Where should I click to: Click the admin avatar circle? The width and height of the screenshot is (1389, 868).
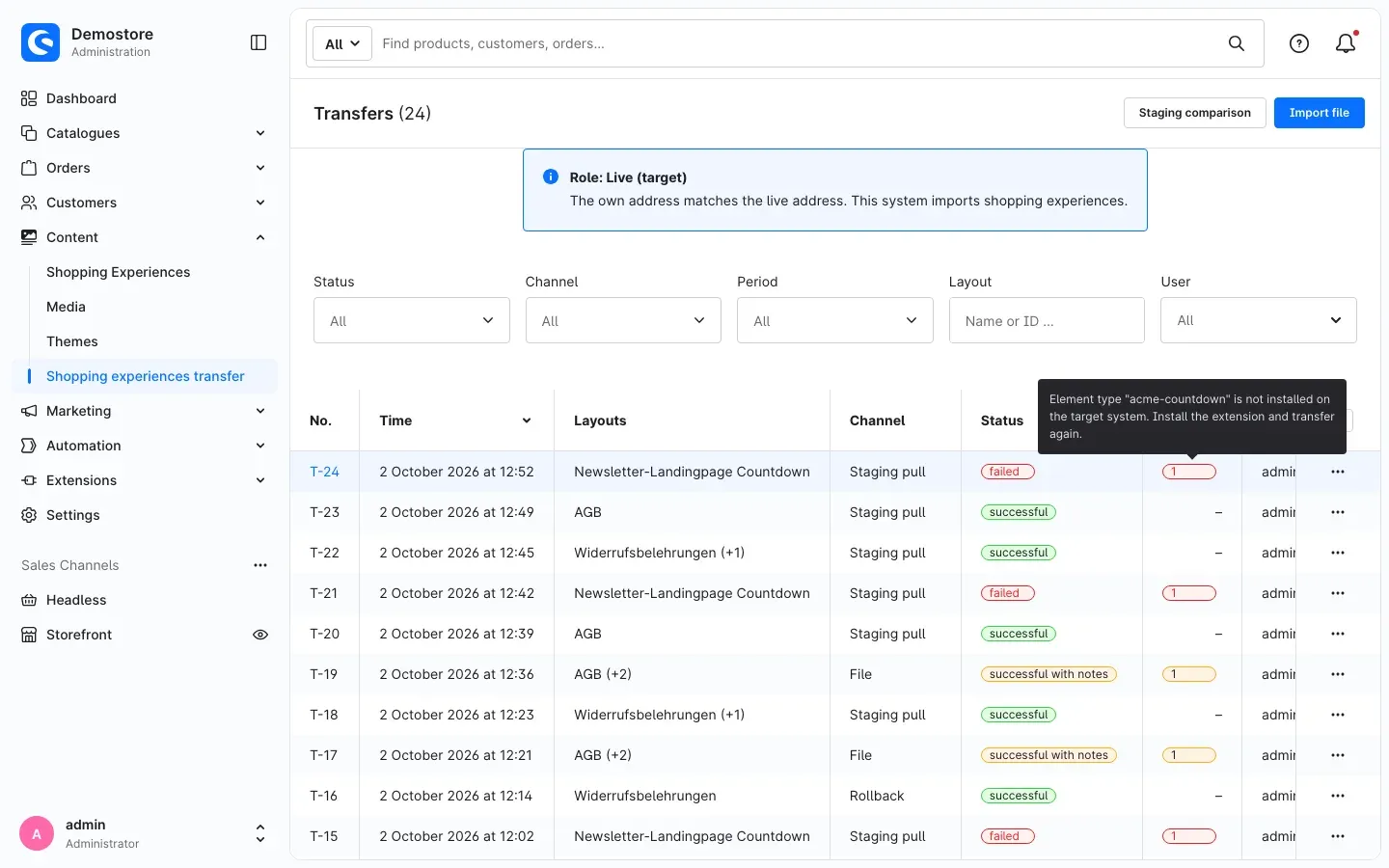[37, 834]
